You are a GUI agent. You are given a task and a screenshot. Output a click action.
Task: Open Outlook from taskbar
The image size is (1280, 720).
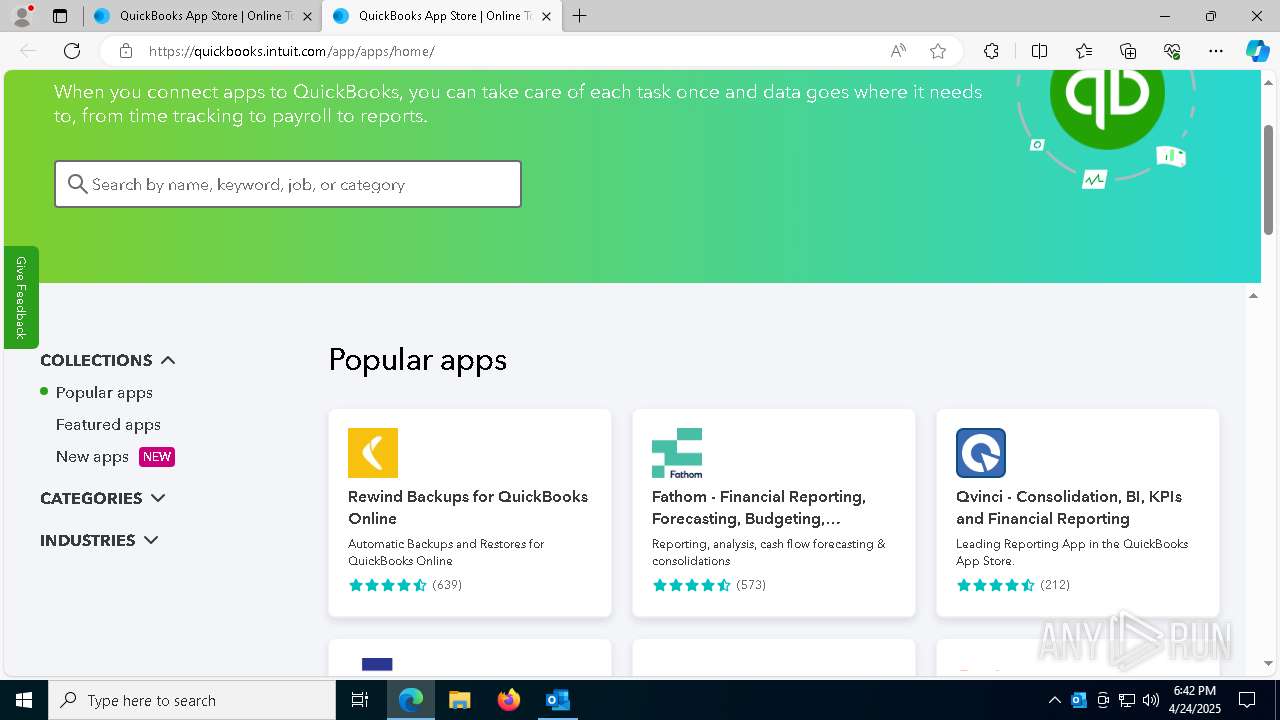tap(557, 700)
